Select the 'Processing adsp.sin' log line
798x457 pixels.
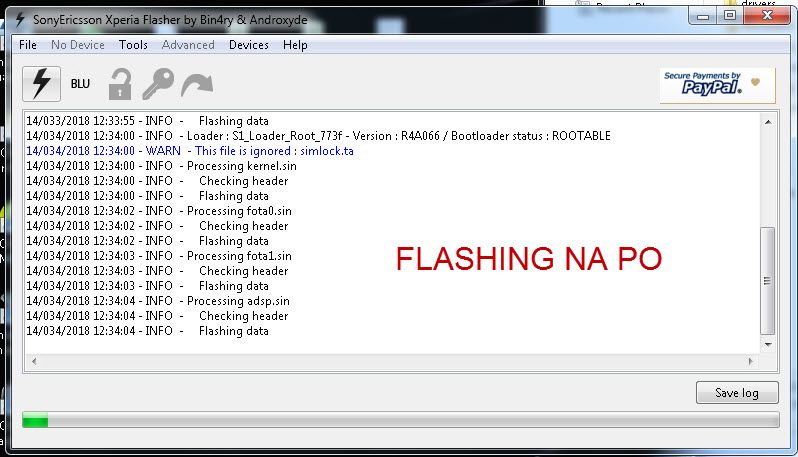pos(158,301)
